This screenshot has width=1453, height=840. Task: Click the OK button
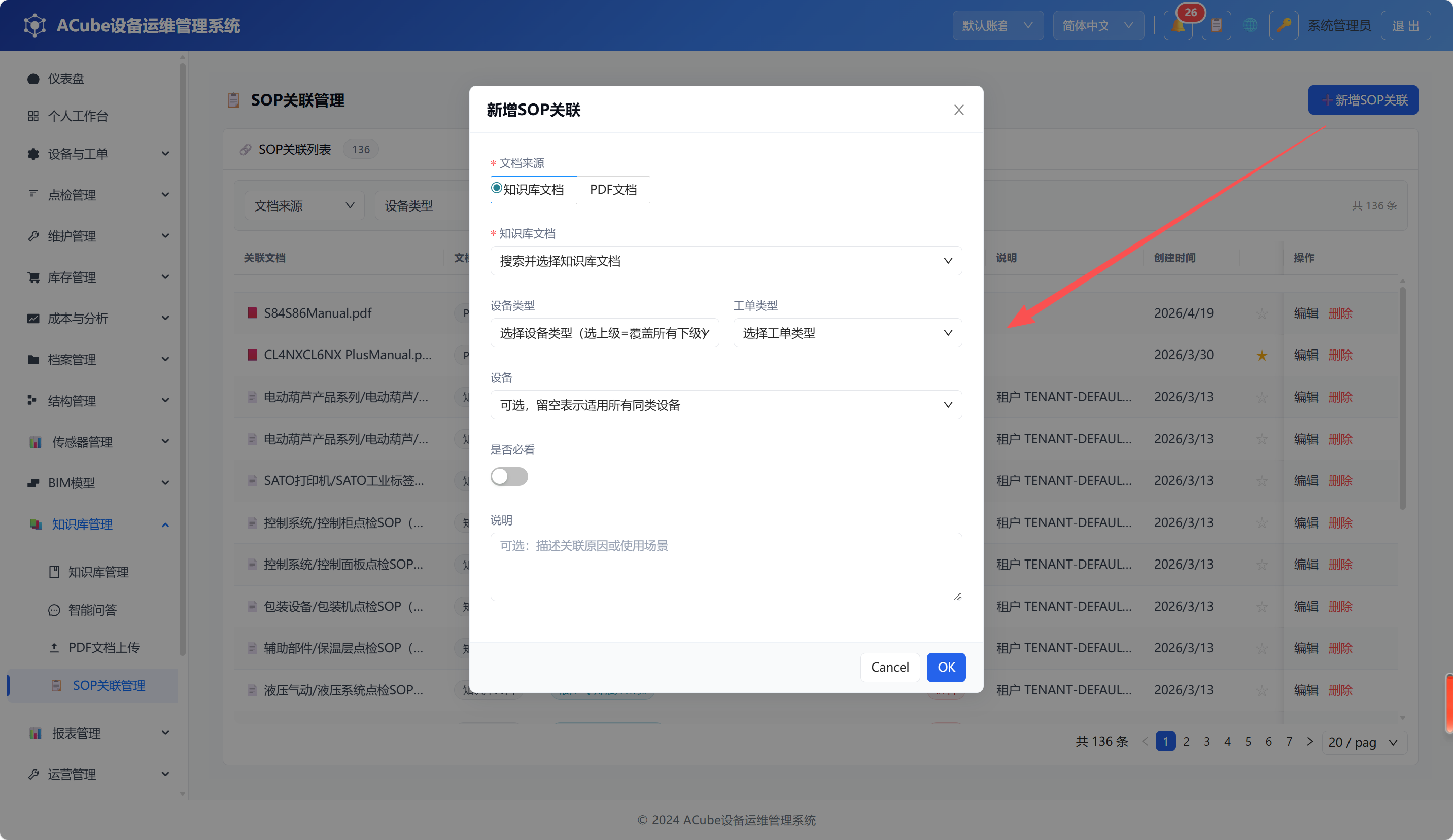click(x=946, y=668)
